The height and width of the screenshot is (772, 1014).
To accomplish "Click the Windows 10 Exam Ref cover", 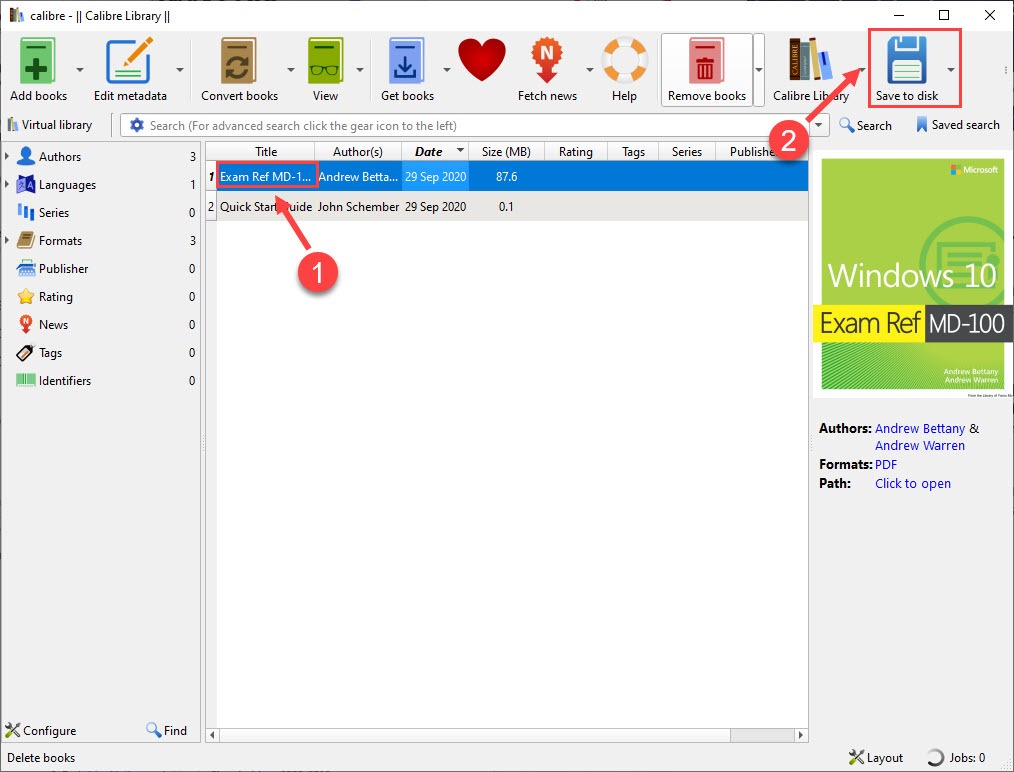I will [x=912, y=274].
